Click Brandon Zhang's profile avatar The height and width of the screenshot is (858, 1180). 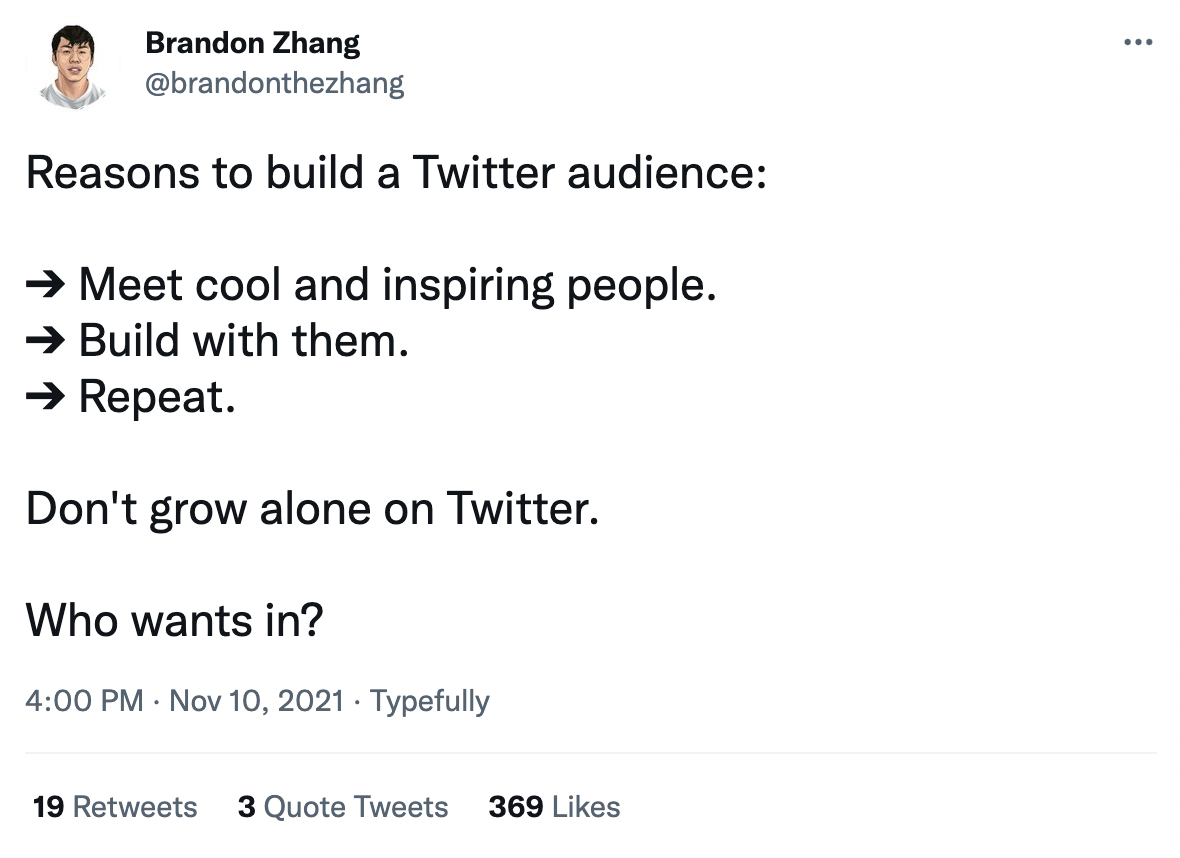tap(73, 65)
